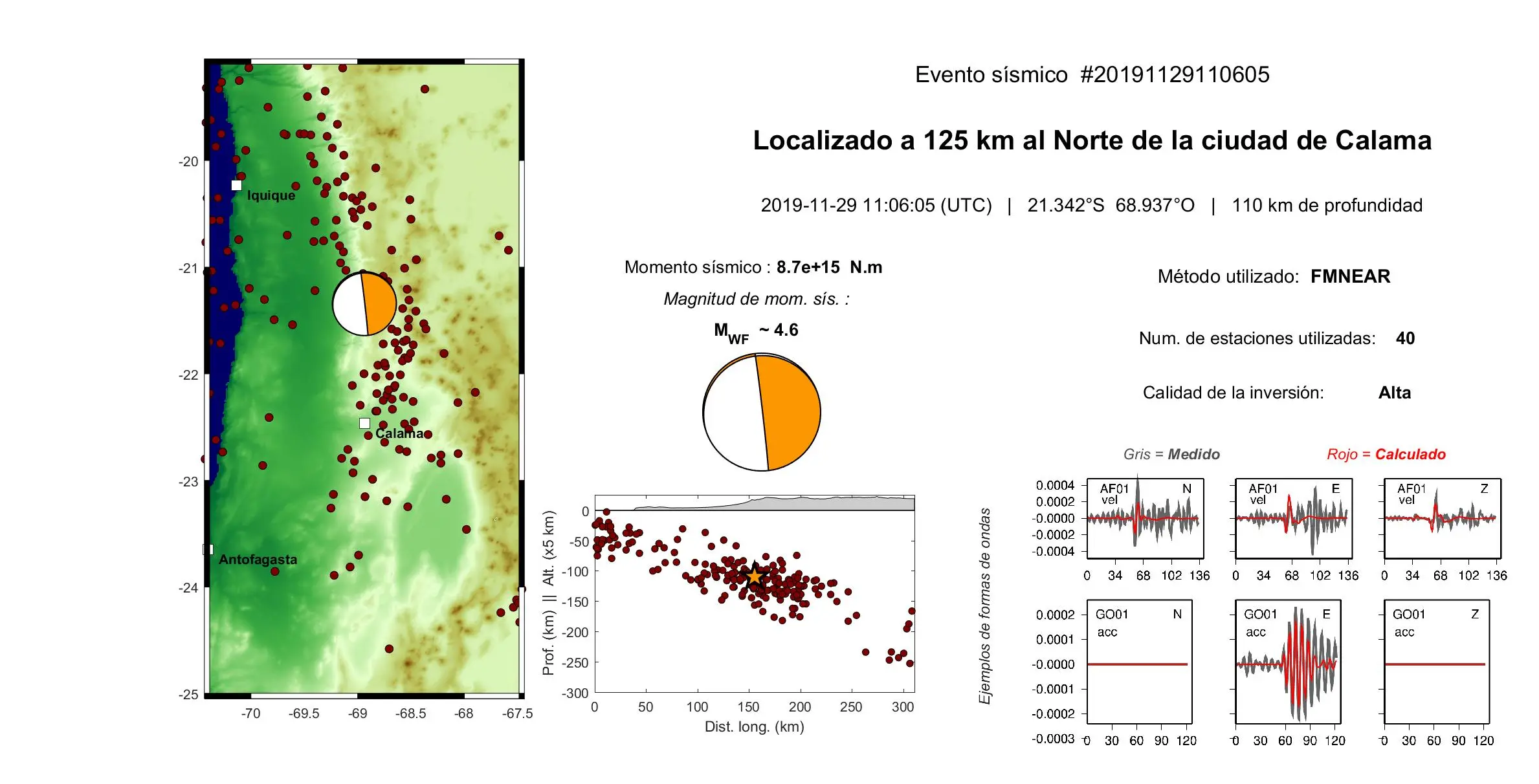Click the -300 depth tick label

pyautogui.click(x=575, y=693)
